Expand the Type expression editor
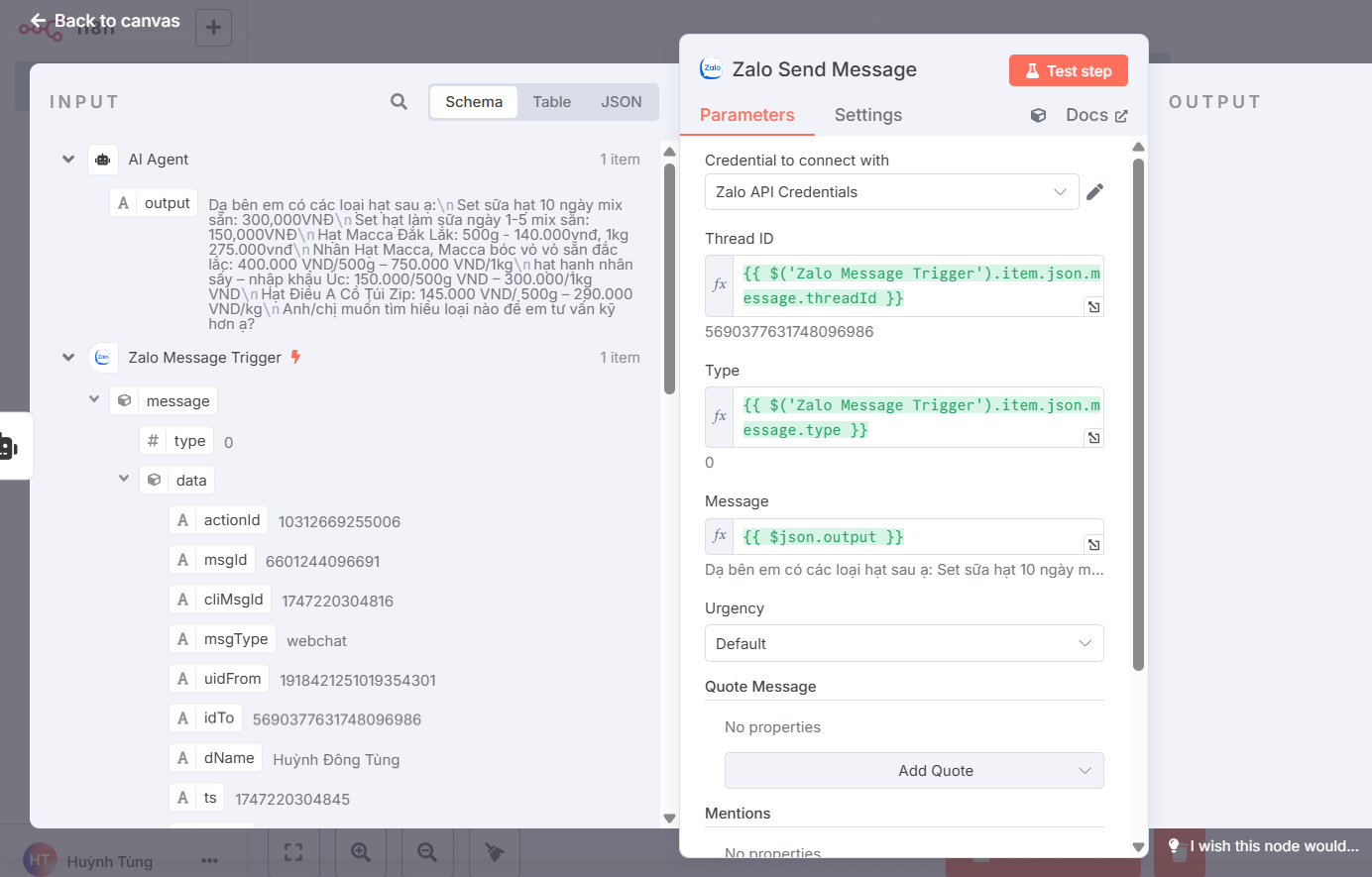 tap(1093, 438)
